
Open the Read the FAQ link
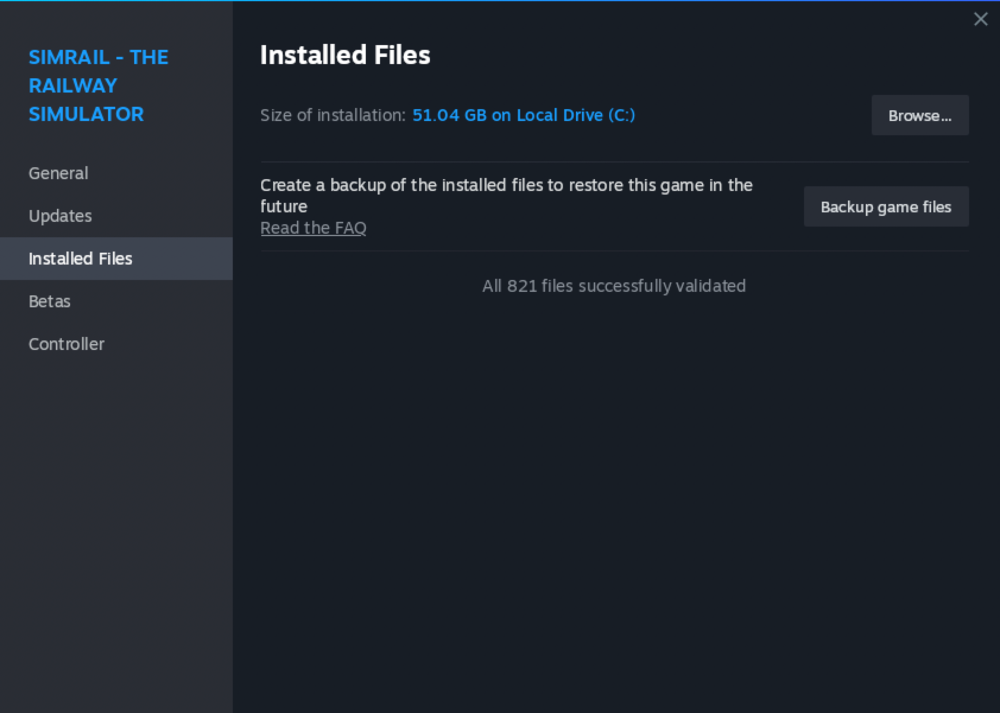pyautogui.click(x=313, y=228)
